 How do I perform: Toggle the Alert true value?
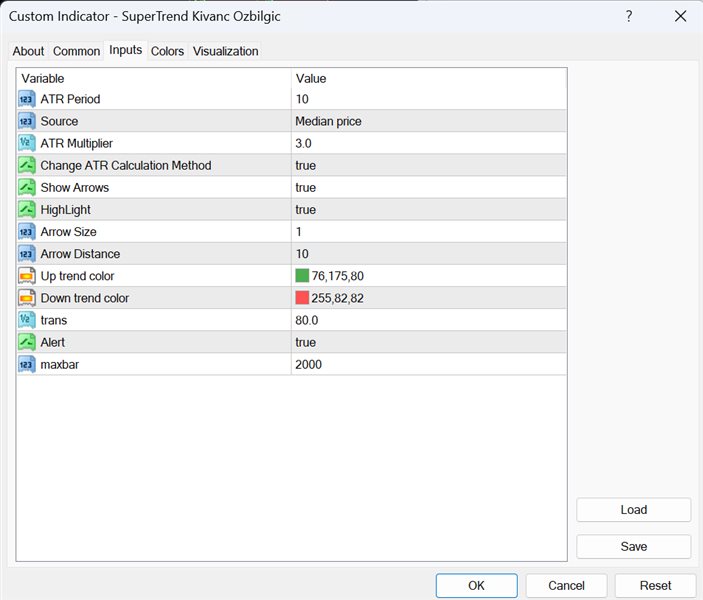point(305,342)
